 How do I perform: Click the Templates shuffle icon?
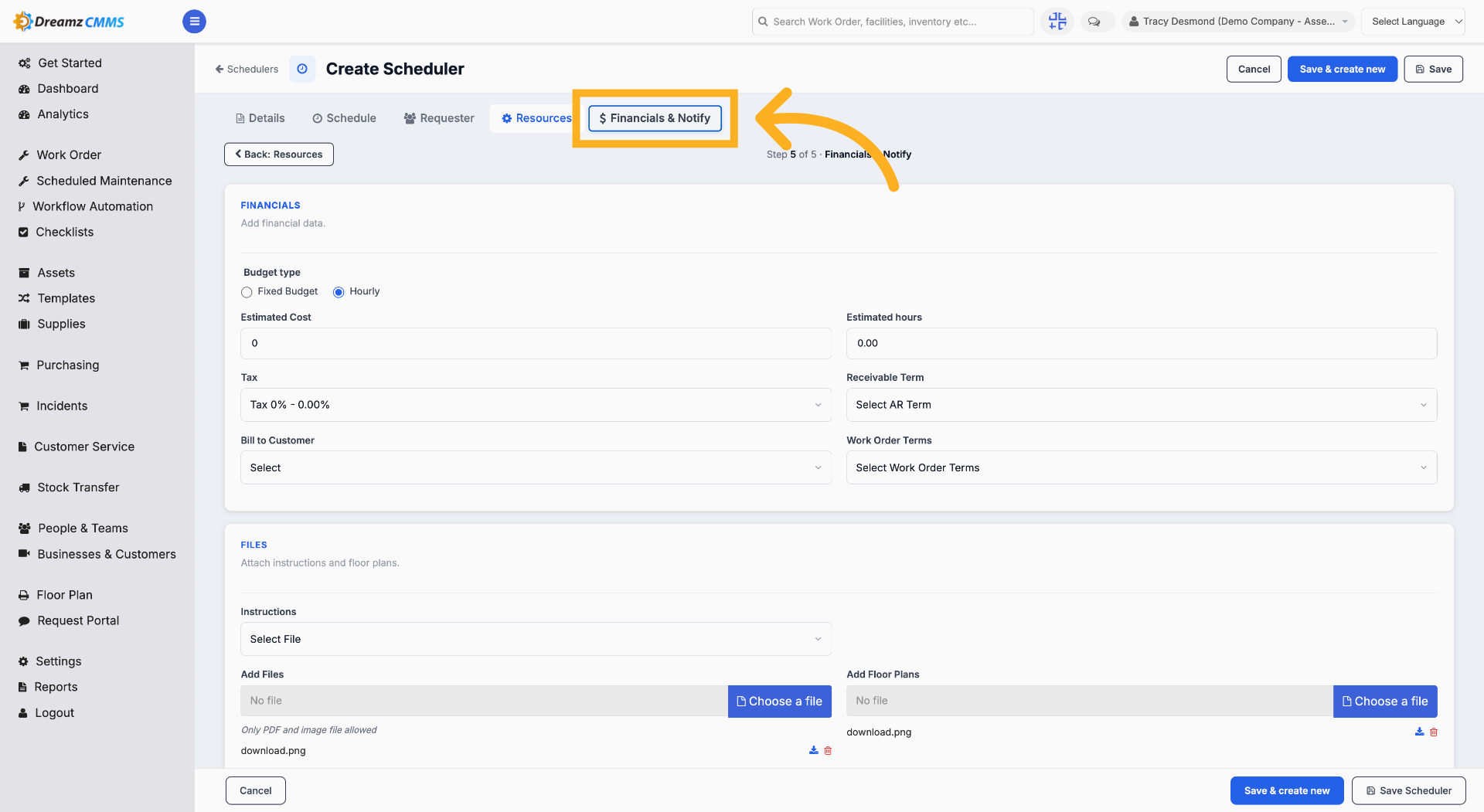pos(24,298)
